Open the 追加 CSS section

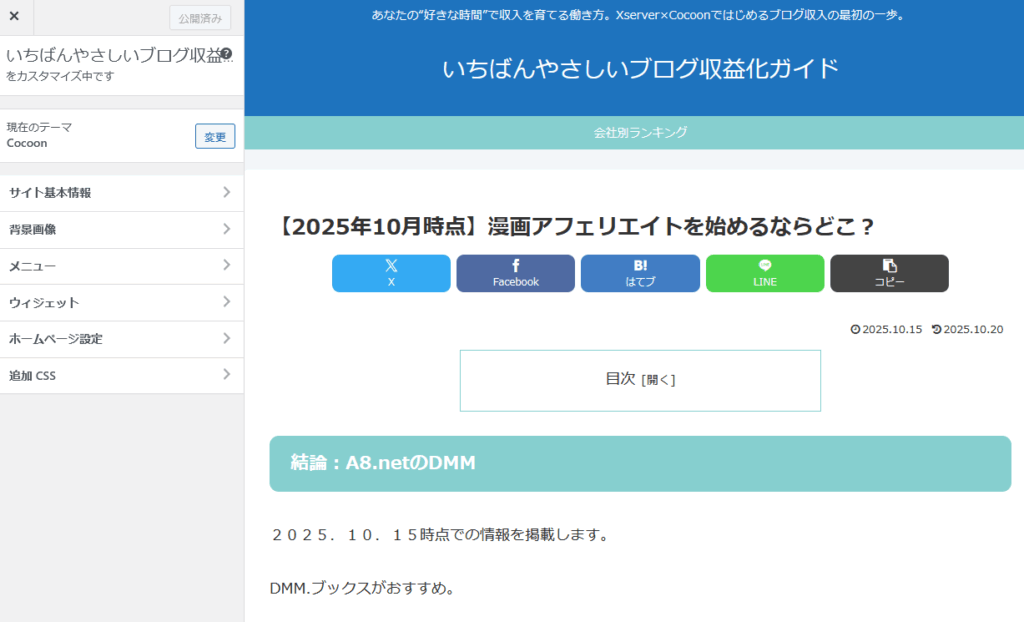(122, 376)
